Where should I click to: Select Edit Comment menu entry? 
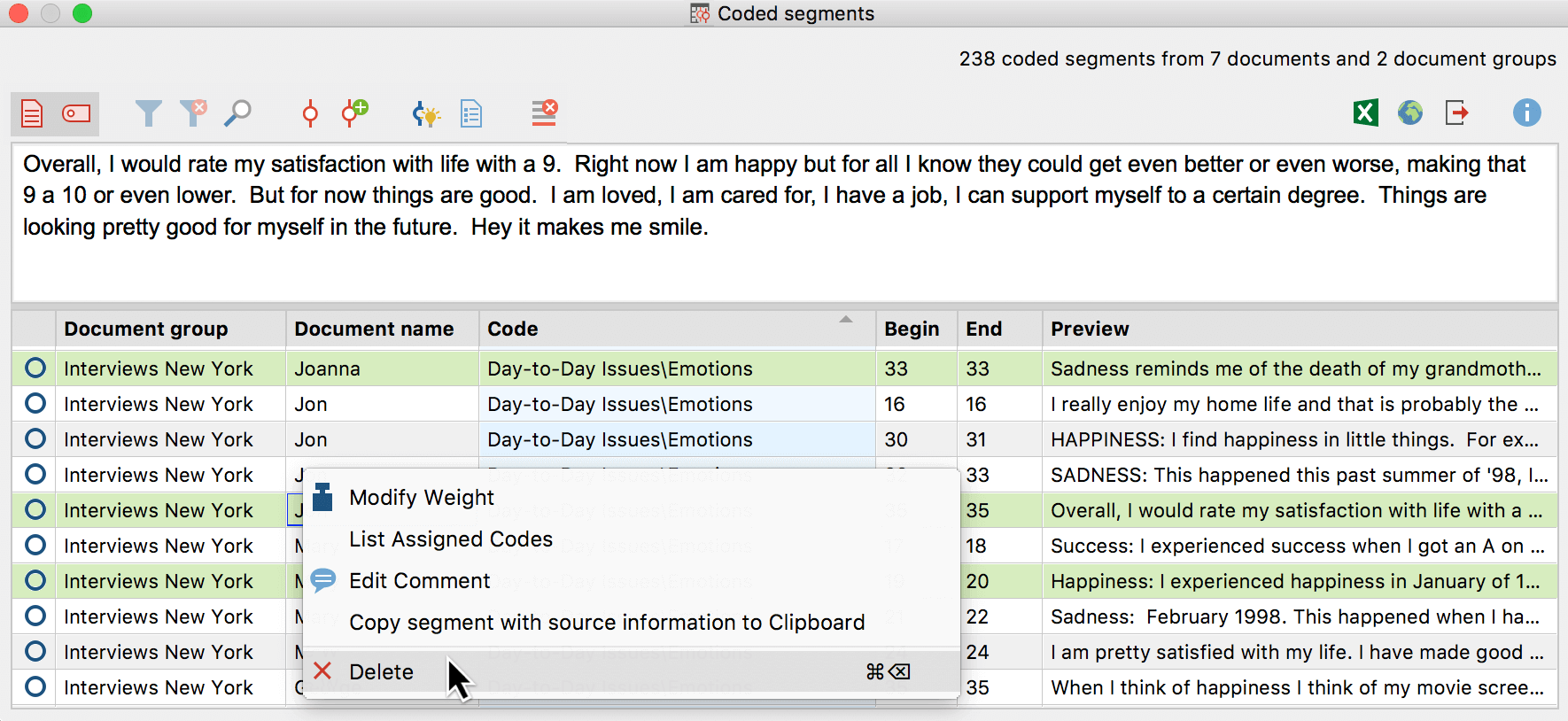pos(419,581)
